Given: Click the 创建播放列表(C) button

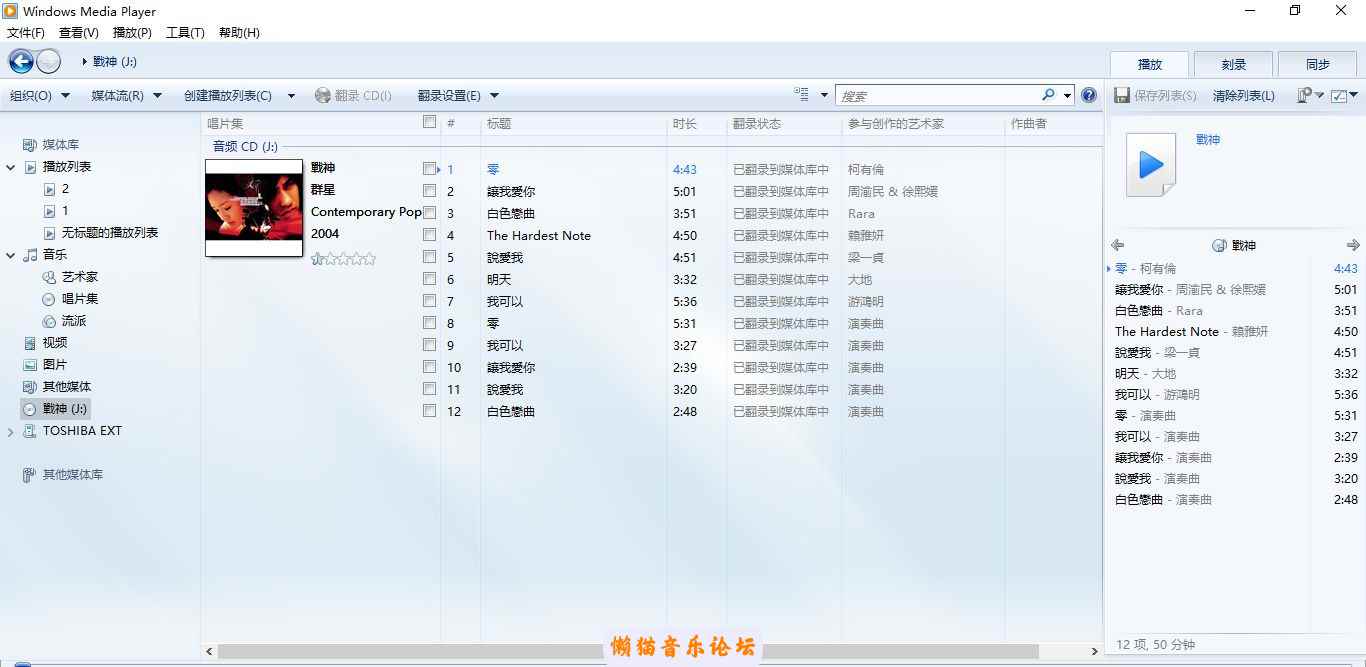Looking at the screenshot, I should 228,96.
